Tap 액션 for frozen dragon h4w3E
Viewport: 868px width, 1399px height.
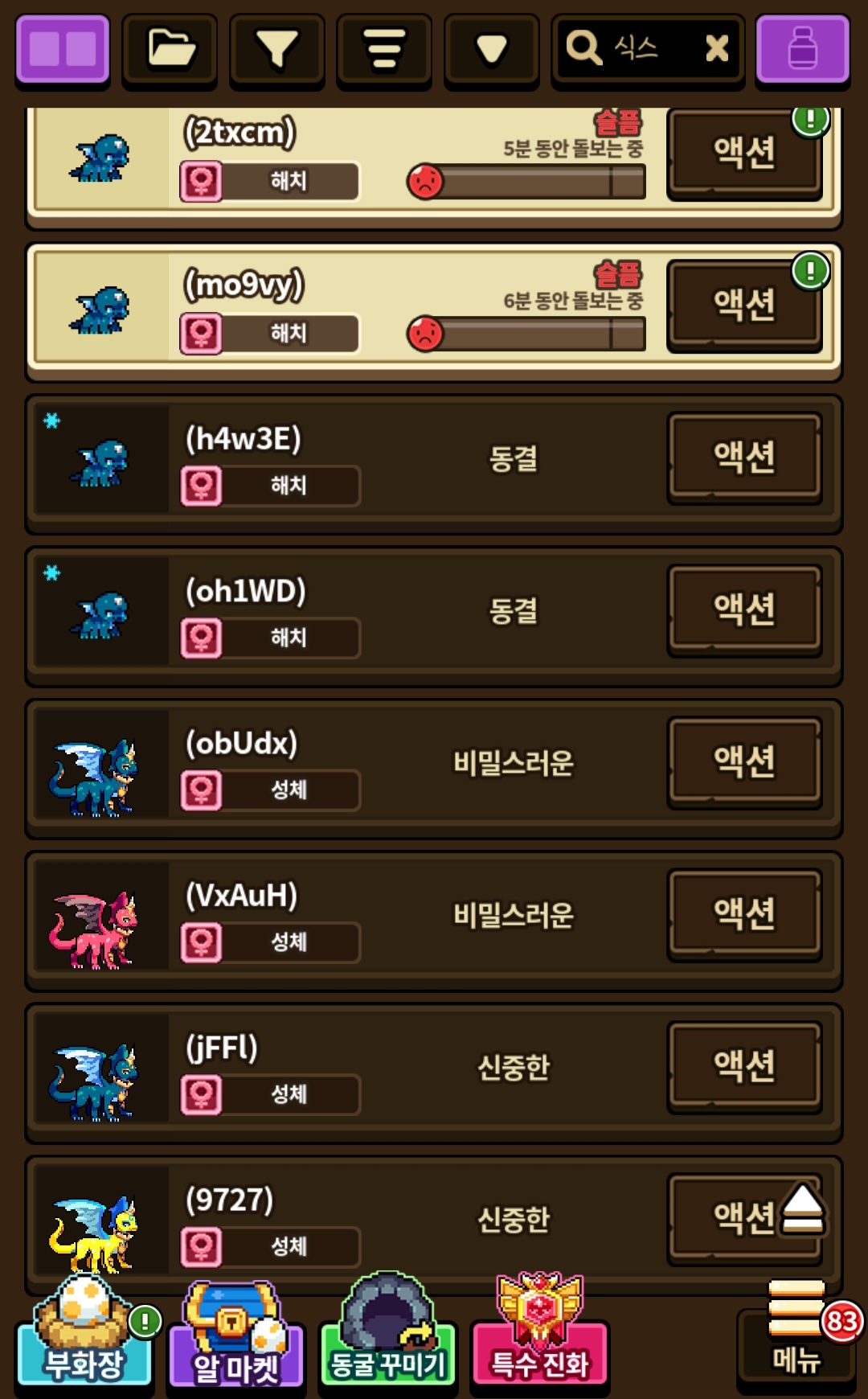[744, 458]
